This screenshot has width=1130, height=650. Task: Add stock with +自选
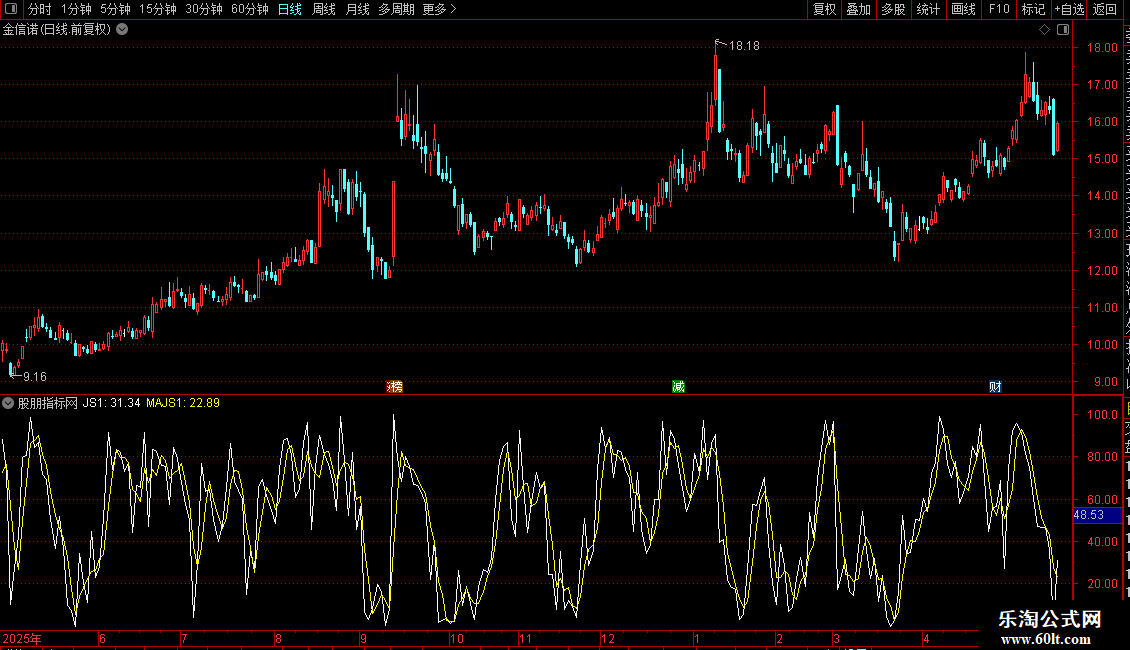[1069, 9]
